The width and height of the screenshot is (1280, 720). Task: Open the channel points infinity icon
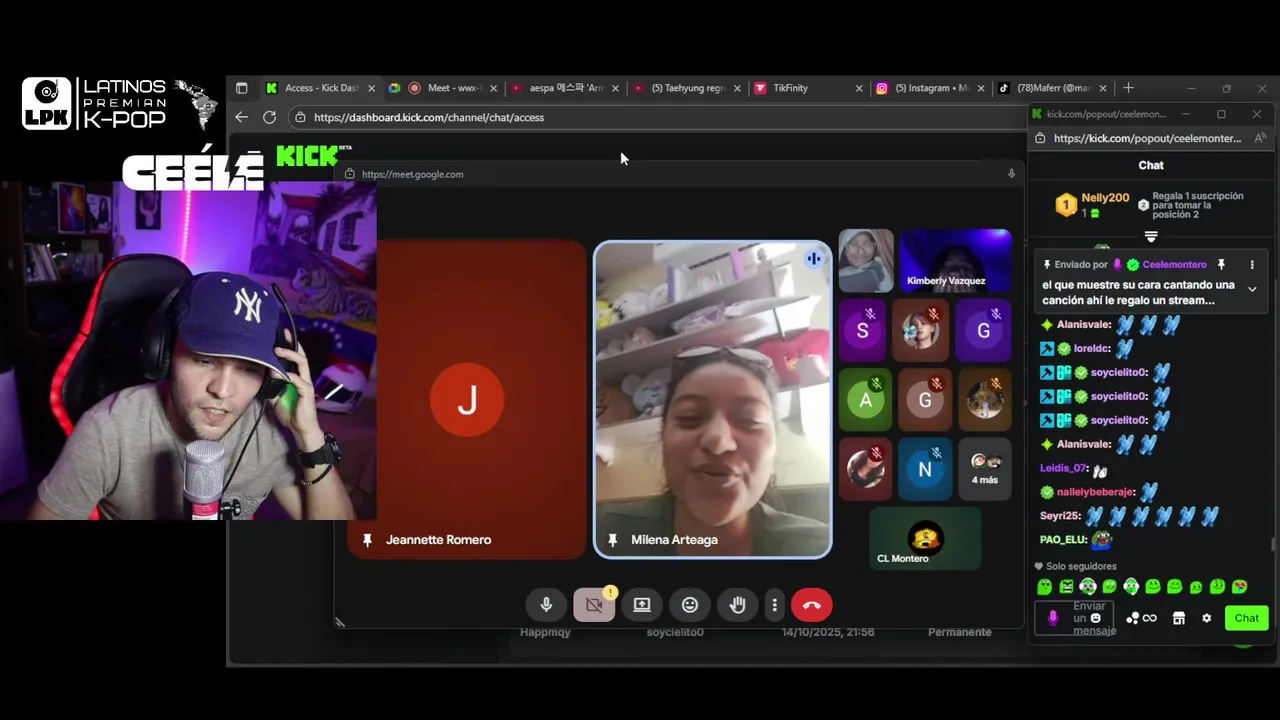pos(1141,618)
